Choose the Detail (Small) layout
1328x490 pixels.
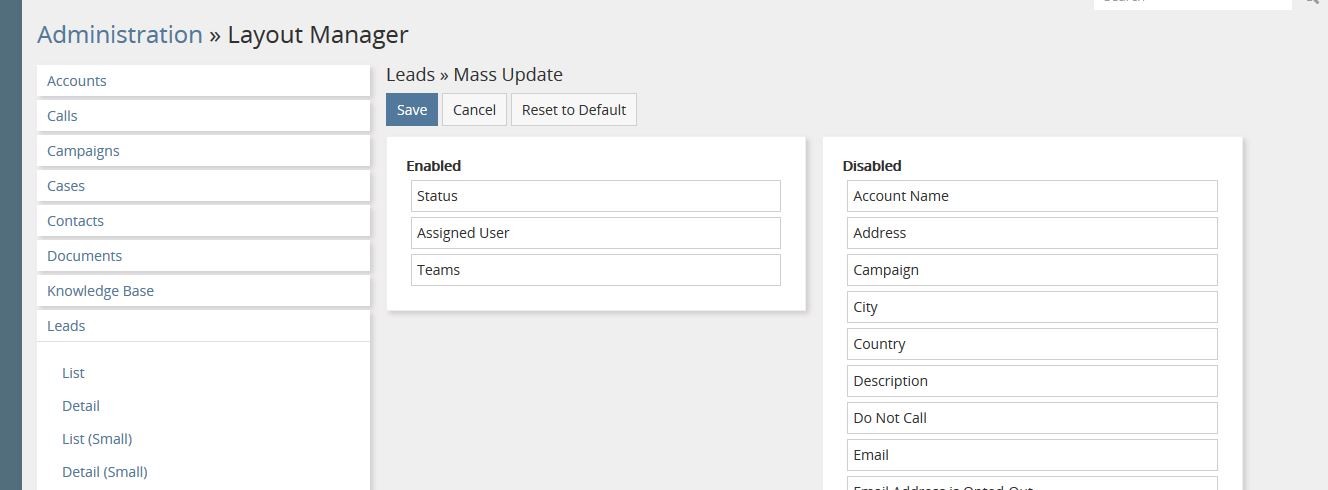point(105,472)
